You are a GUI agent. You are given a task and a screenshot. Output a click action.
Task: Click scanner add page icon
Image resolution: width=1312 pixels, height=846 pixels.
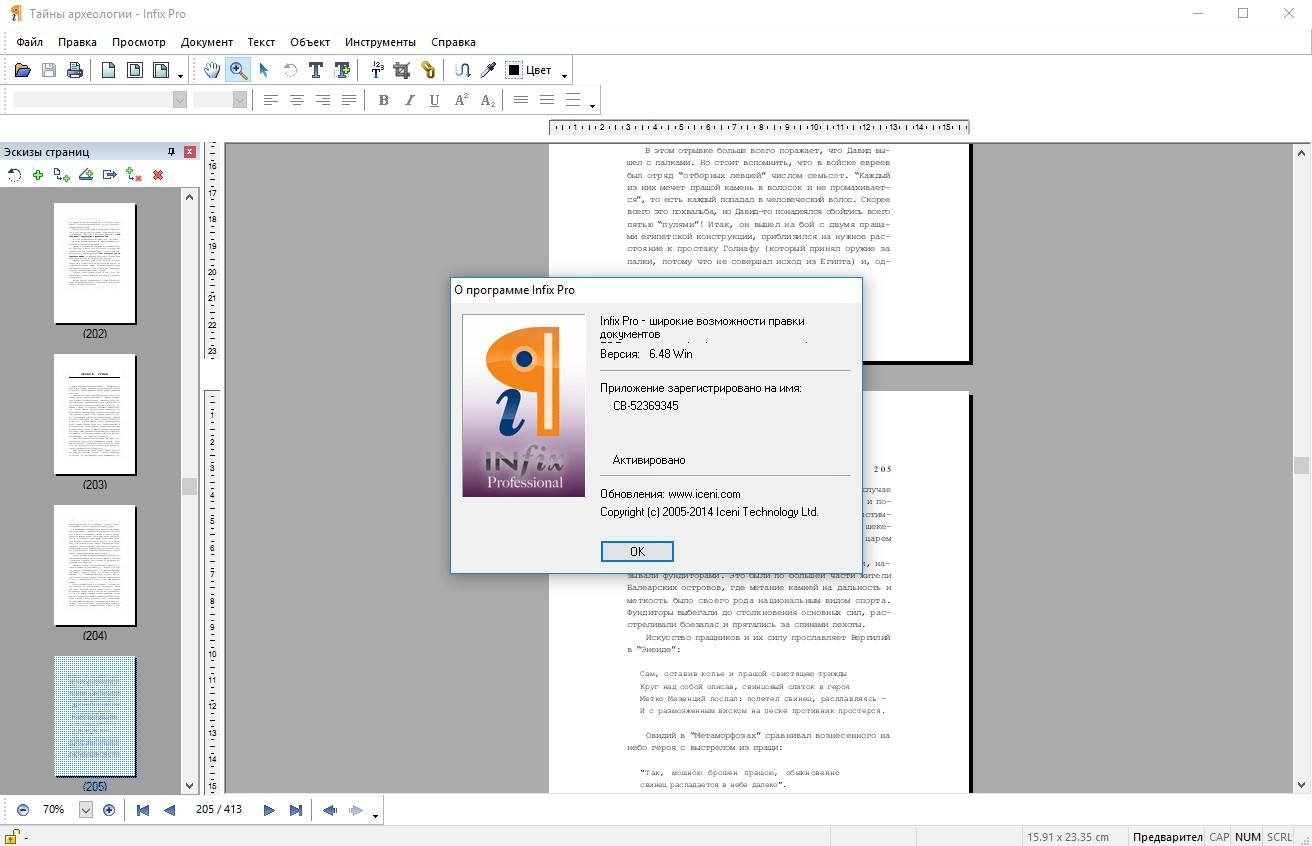pyautogui.click(x=86, y=175)
